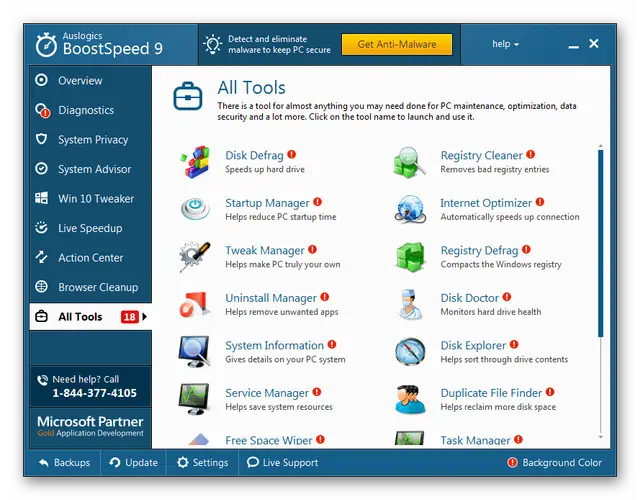Image resolution: width=640 pixels, height=500 pixels.
Task: Click the Action Center arrows icon
Action: click(41, 257)
